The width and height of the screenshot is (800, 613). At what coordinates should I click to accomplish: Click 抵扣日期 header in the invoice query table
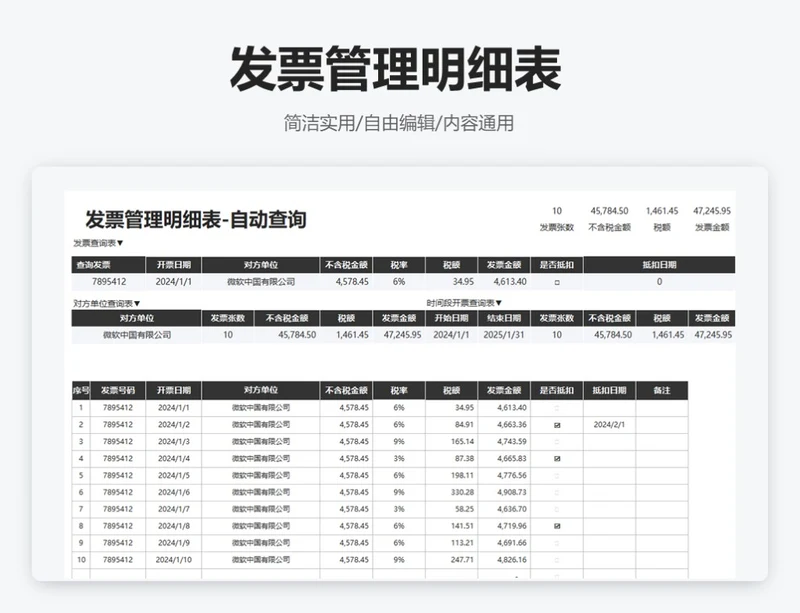pos(659,265)
